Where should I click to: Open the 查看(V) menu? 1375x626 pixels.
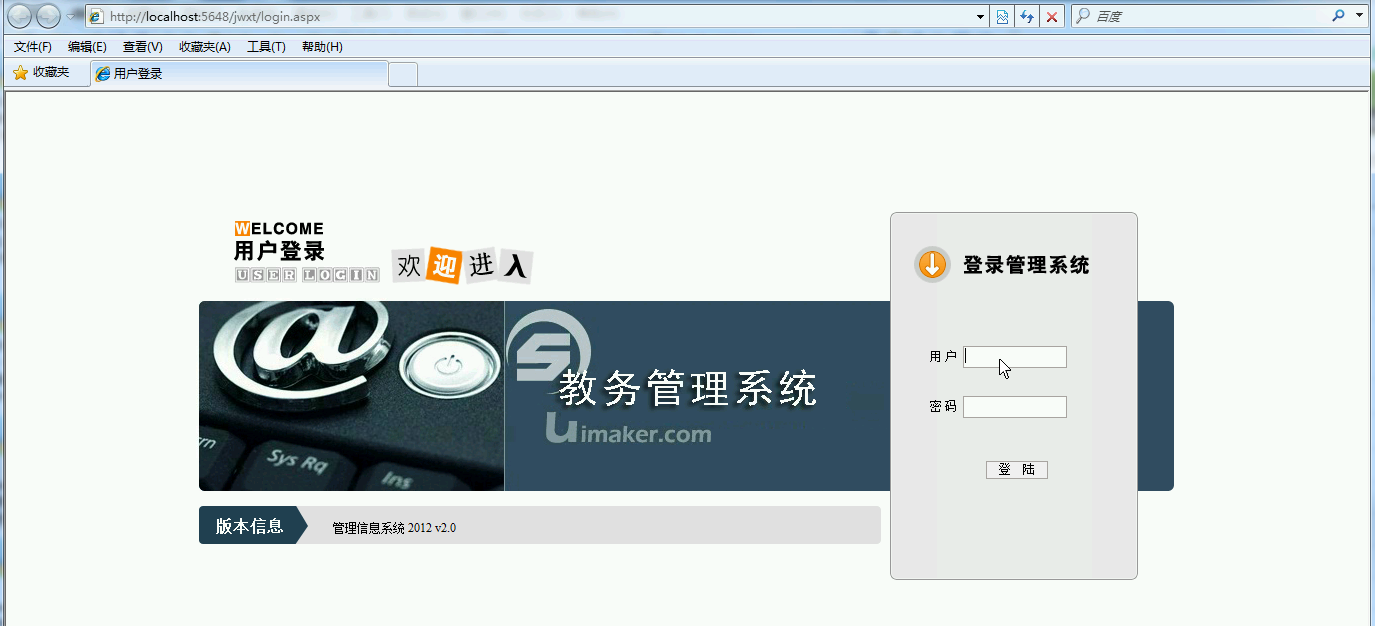tap(143, 47)
